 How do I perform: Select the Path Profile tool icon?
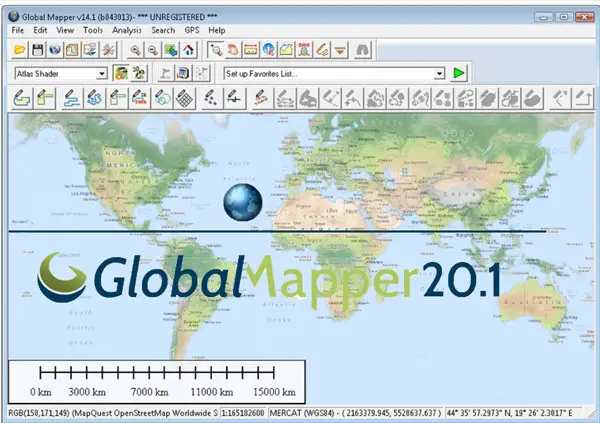tap(286, 50)
